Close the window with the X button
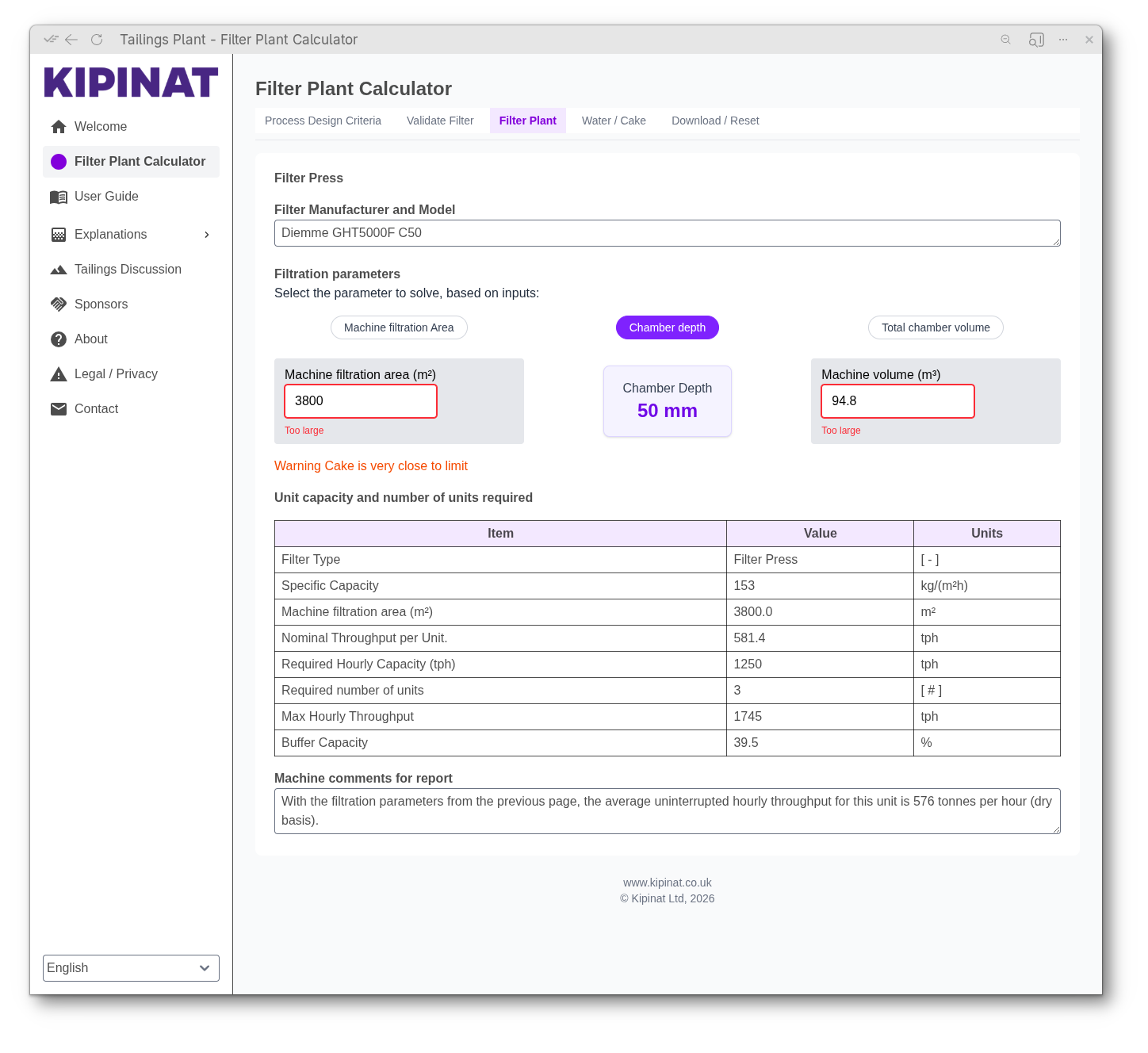1148x1053 pixels. [1089, 40]
